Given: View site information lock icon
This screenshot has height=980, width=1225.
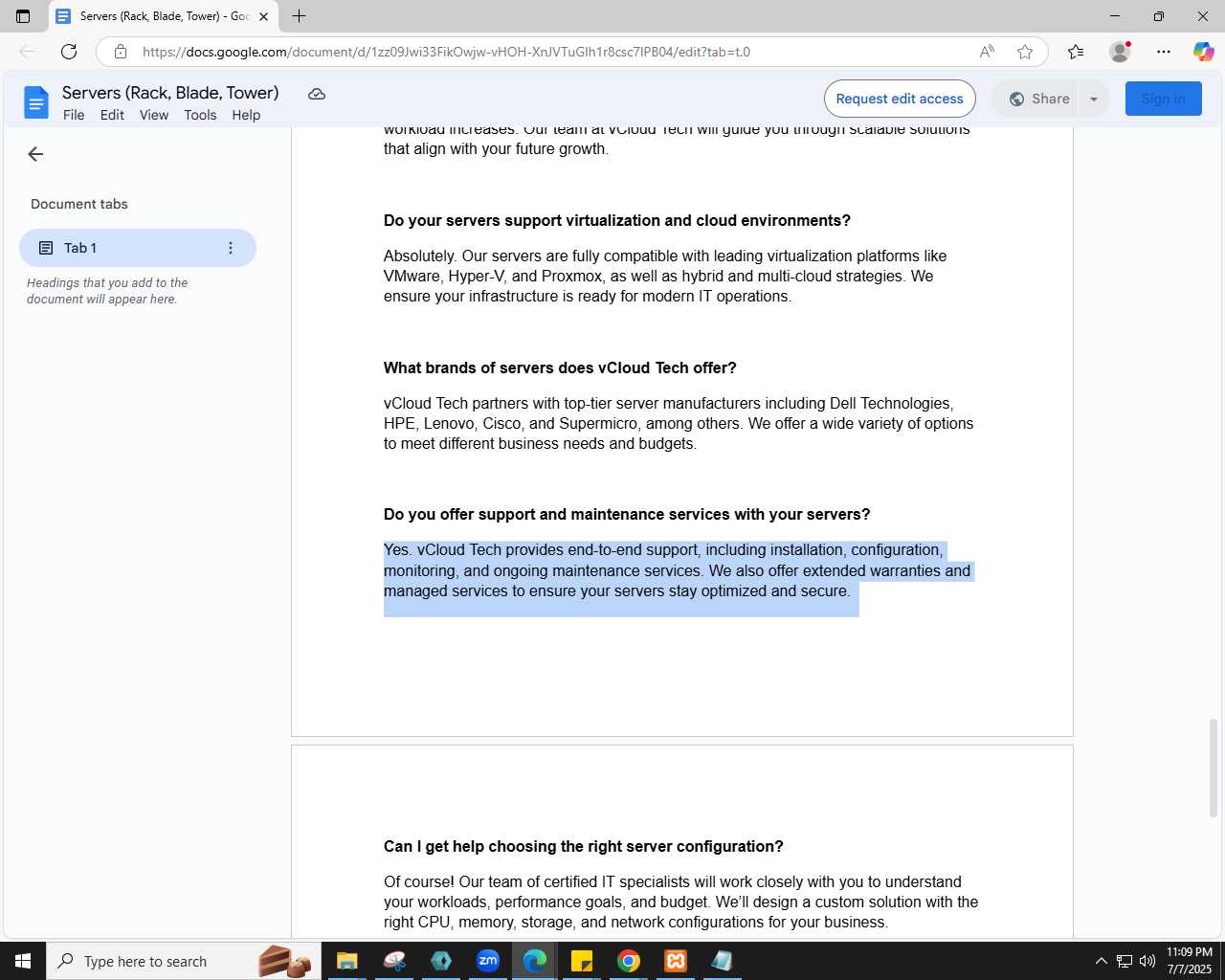Looking at the screenshot, I should point(121,52).
